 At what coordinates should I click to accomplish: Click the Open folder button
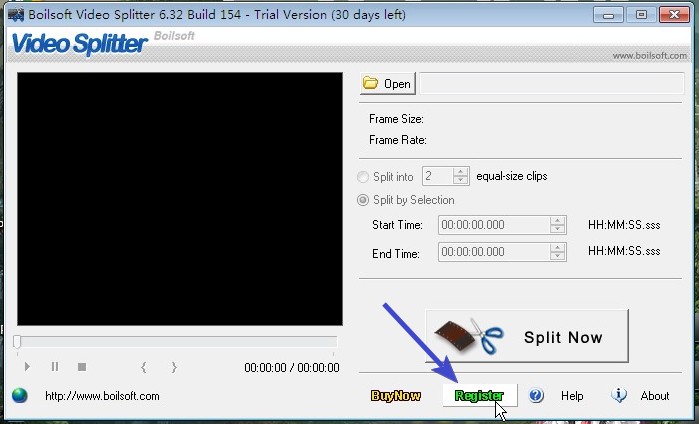387,83
